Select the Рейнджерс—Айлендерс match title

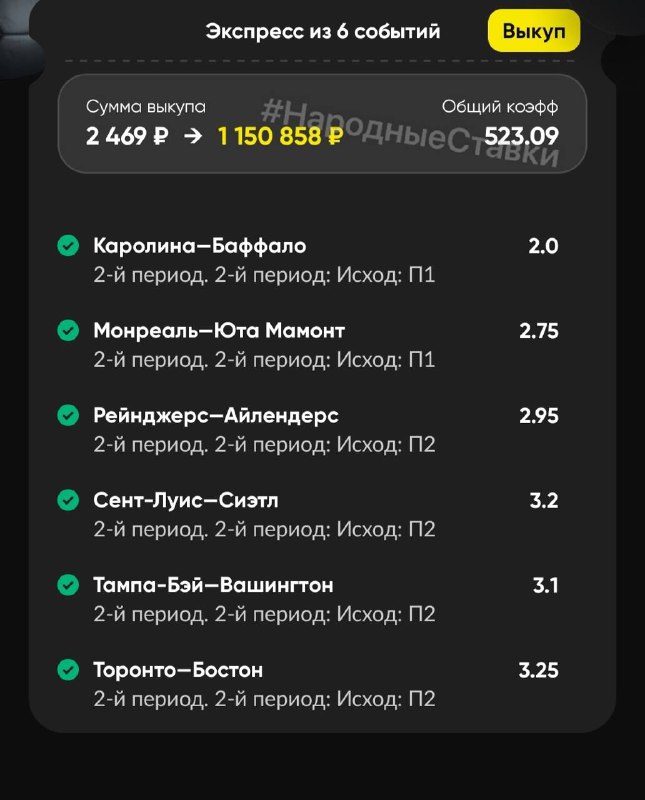[216, 415]
